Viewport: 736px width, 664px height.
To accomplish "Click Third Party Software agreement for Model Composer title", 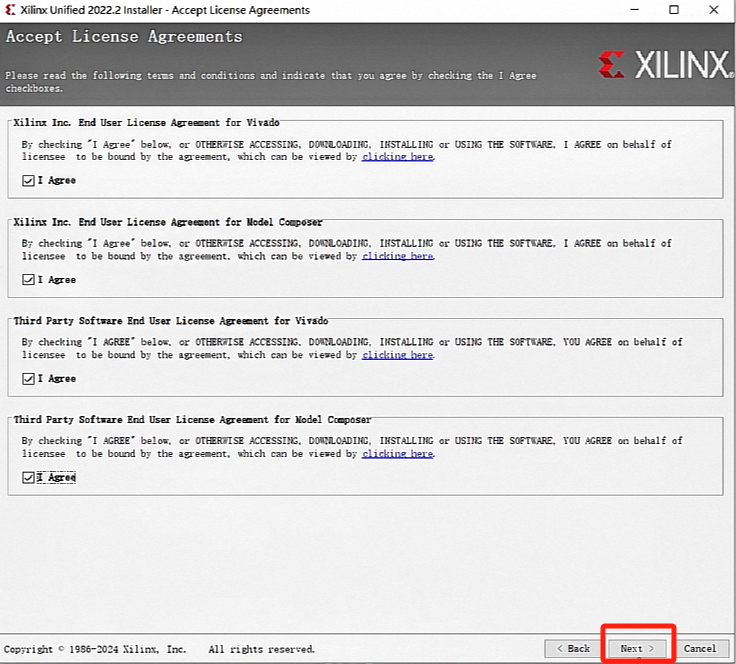I will [192, 420].
